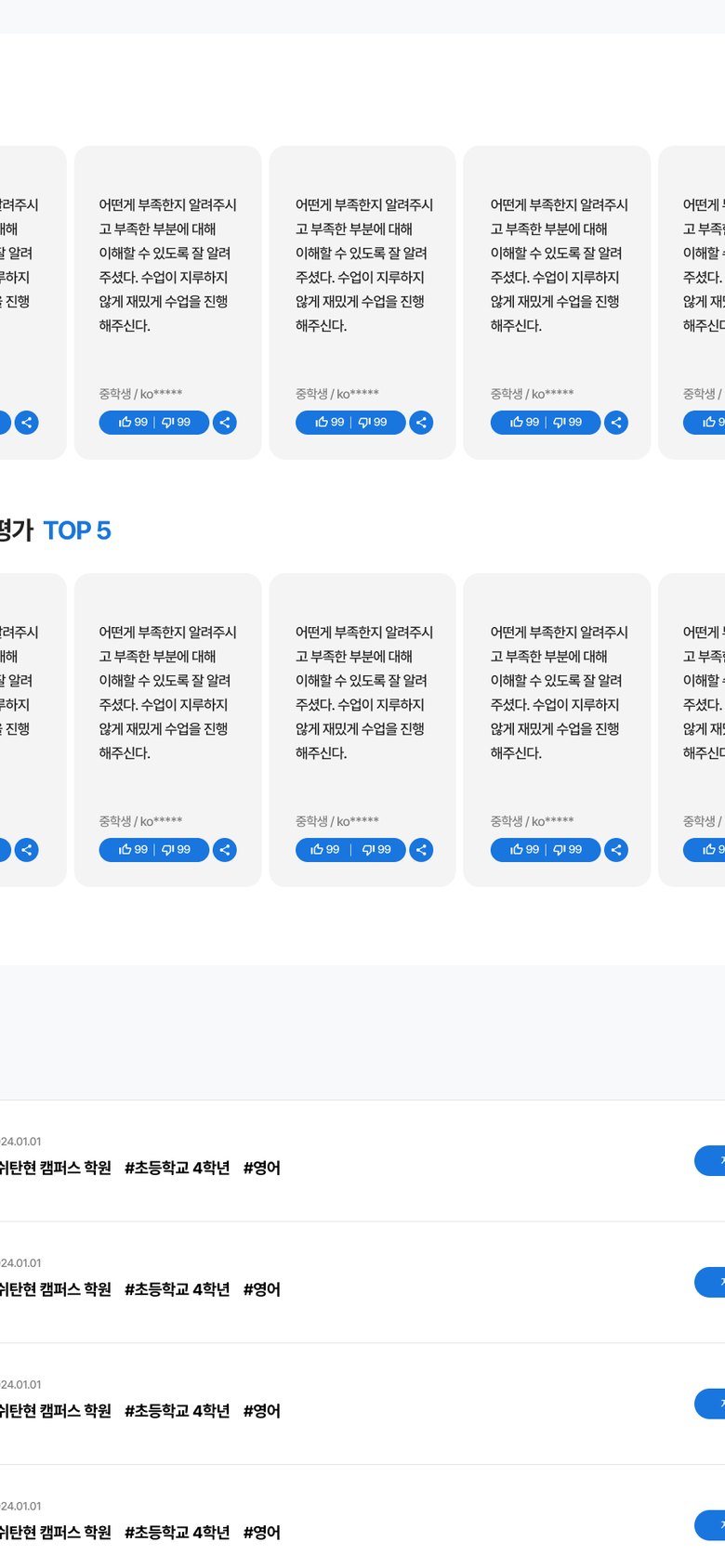Share the first full card in the upper review row

tap(225, 423)
